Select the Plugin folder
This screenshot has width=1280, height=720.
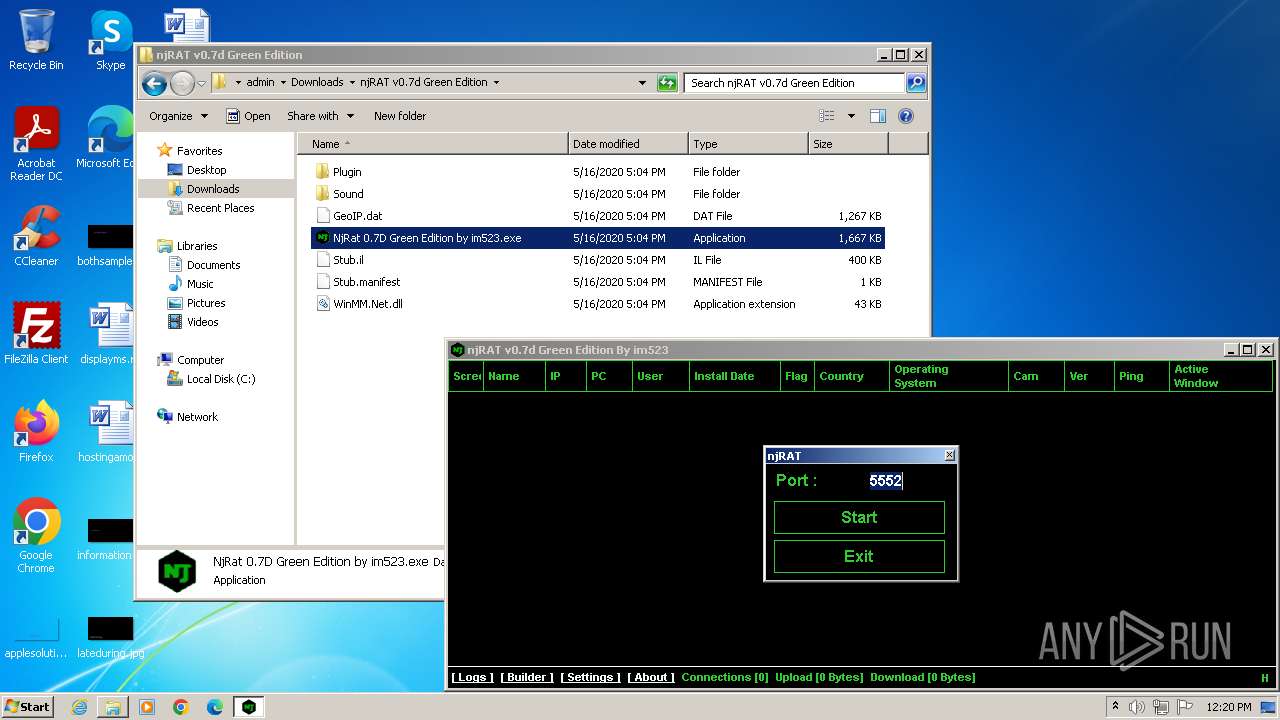[347, 172]
